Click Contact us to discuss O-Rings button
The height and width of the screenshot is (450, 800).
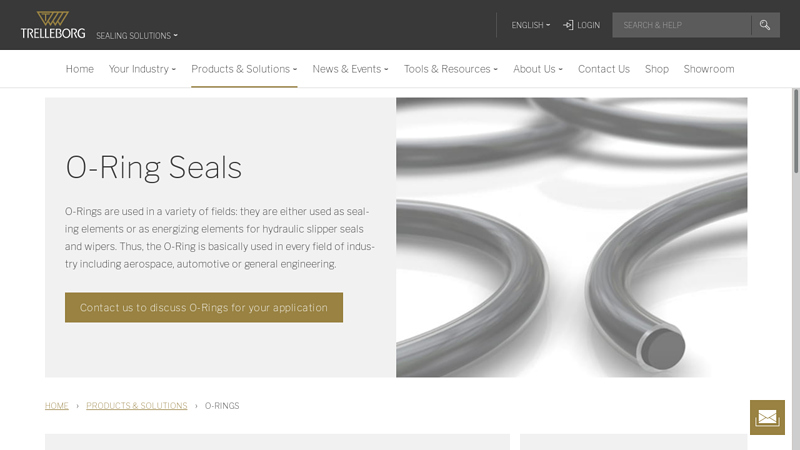(204, 307)
